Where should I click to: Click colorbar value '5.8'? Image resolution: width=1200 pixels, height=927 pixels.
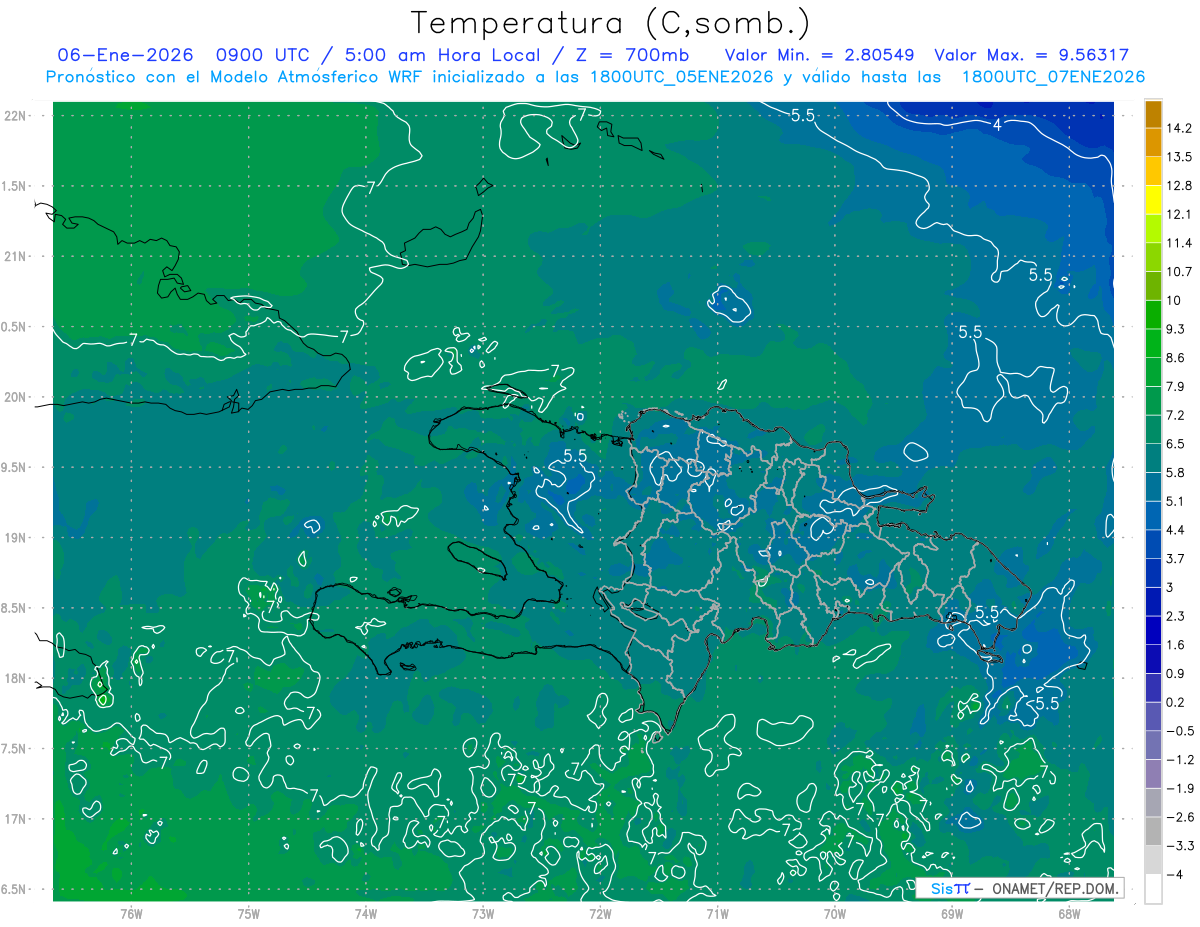point(1176,473)
